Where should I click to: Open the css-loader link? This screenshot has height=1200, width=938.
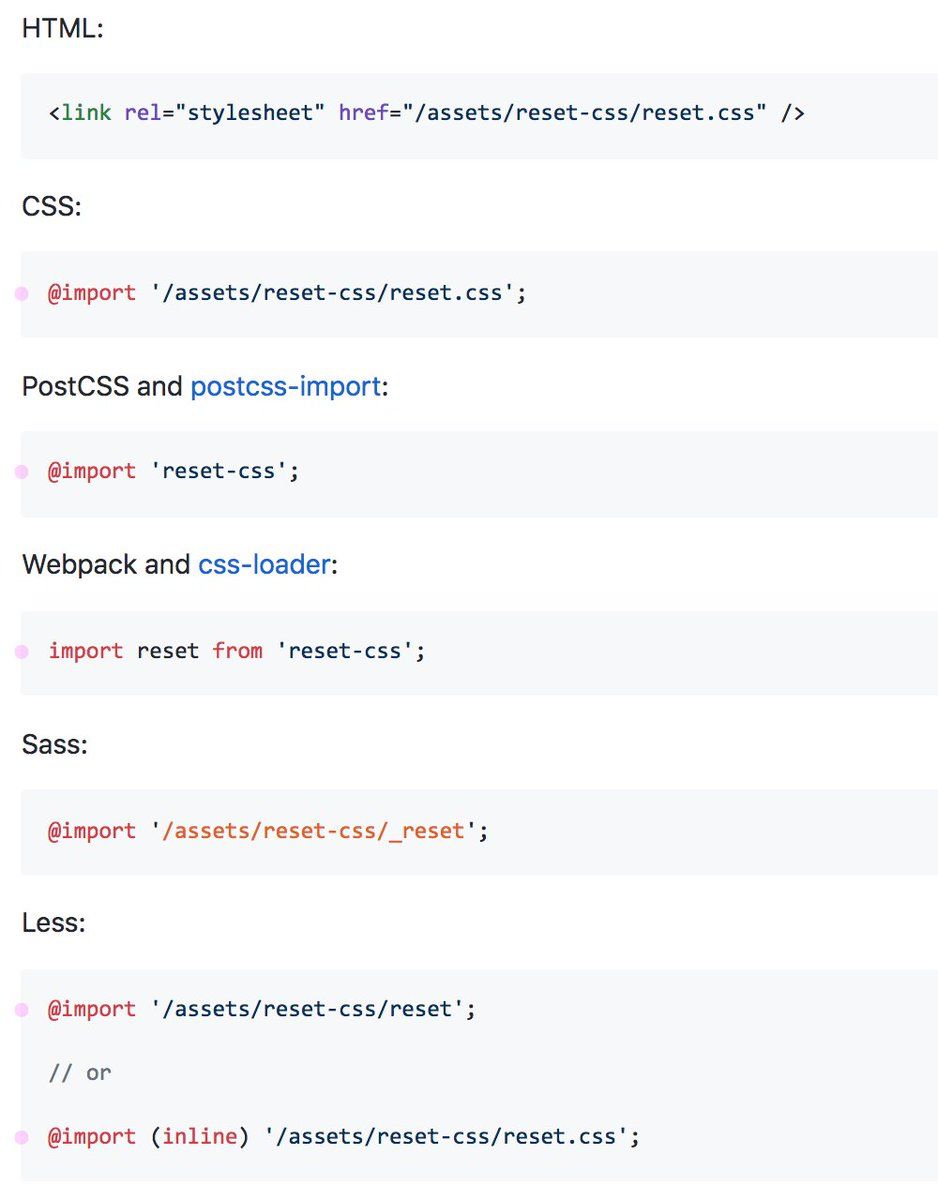click(264, 565)
